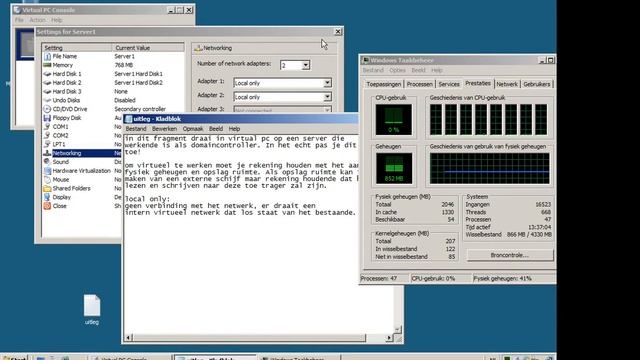Screen dimensions: 640x360
Task: Click the CPU-gebruik meter
Action: coord(393,120)
